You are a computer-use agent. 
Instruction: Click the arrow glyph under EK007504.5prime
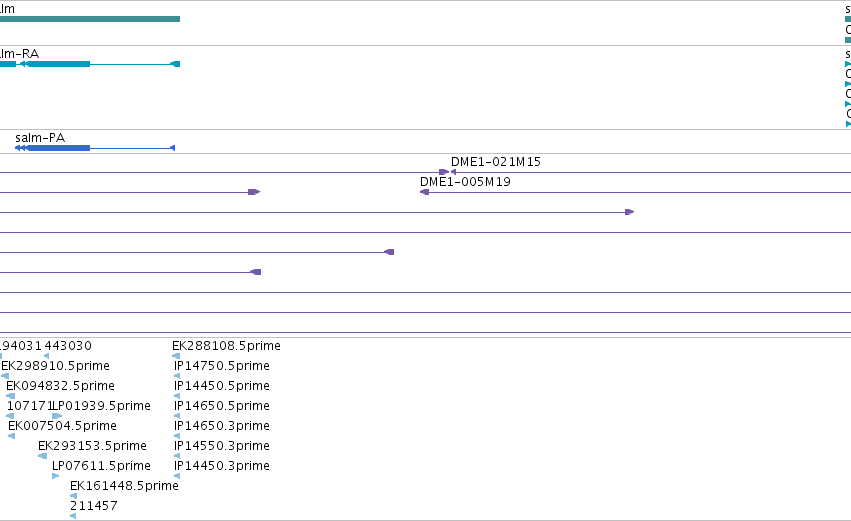coord(11,436)
